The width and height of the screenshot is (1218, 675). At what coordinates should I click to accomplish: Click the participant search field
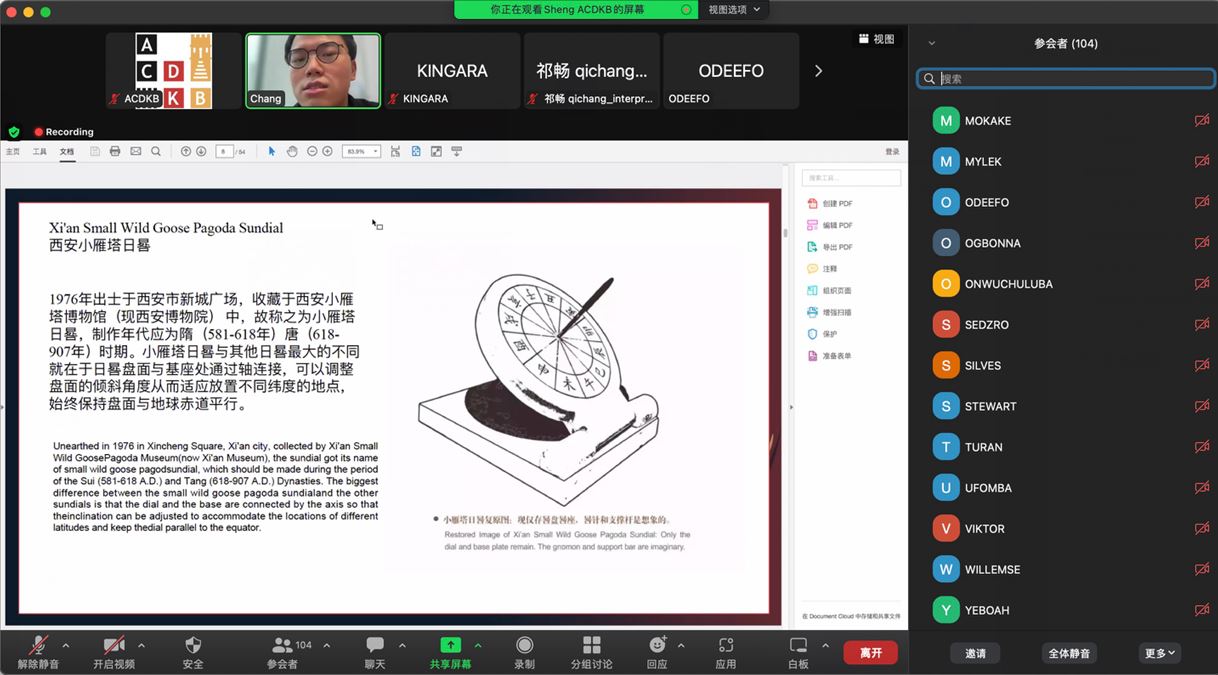(1066, 79)
